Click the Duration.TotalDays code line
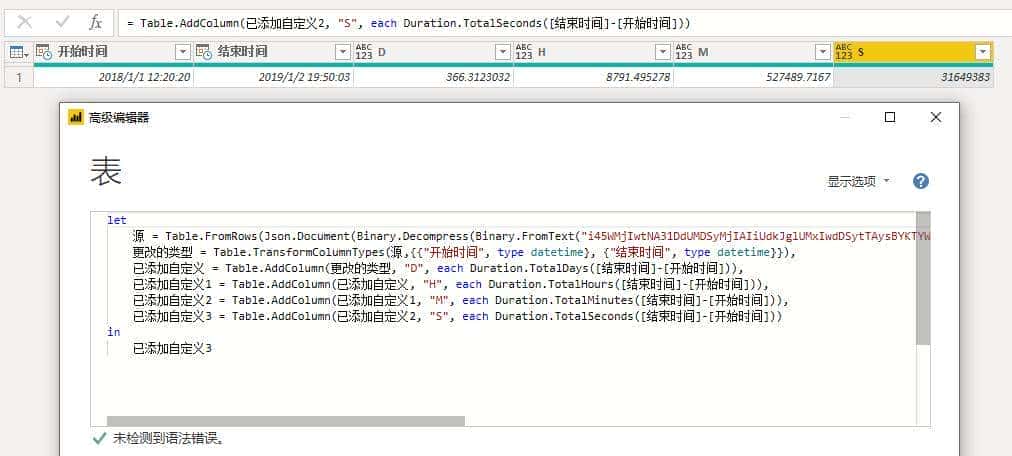This screenshot has width=1012, height=456. point(438,268)
